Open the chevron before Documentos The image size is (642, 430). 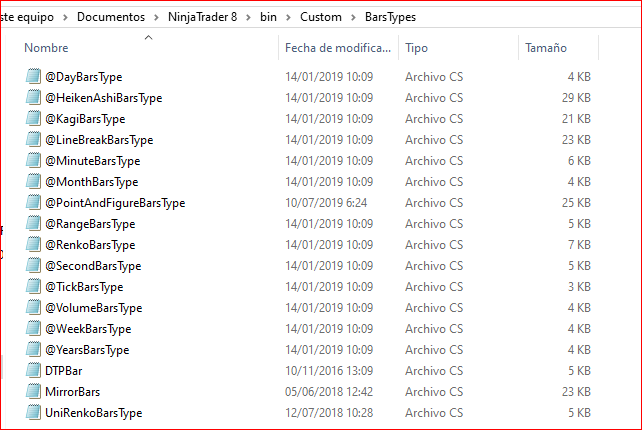(x=65, y=18)
